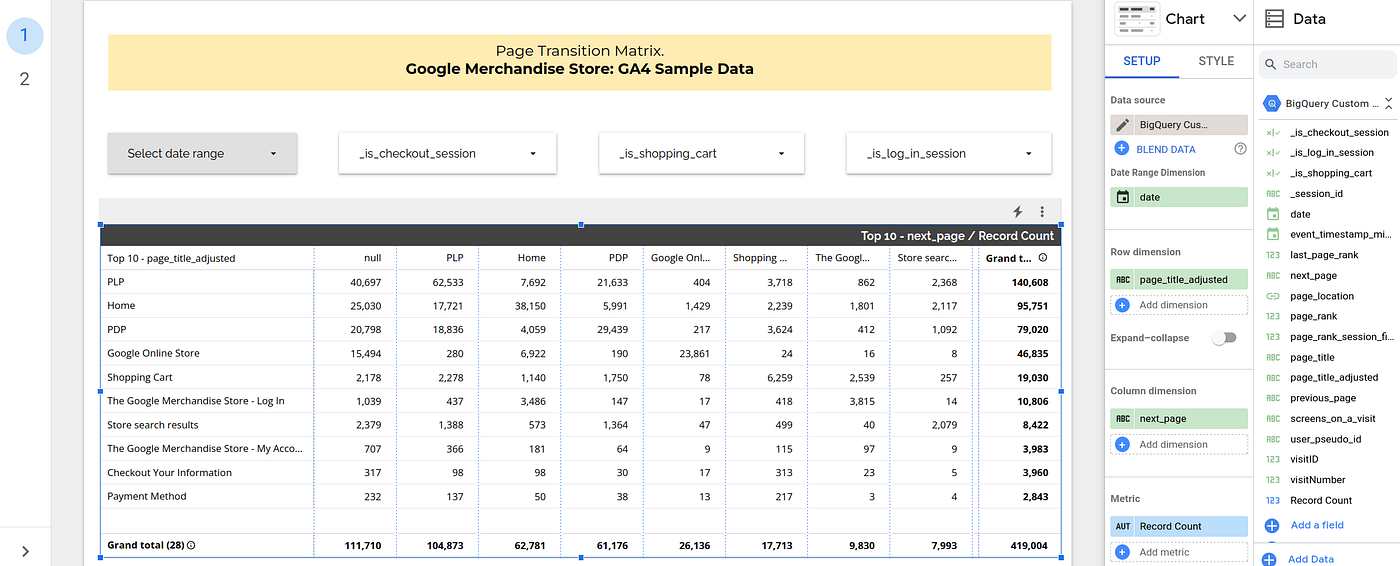Click the info icon next to Grand total (28)
This screenshot has width=1400, height=566.
(191, 545)
